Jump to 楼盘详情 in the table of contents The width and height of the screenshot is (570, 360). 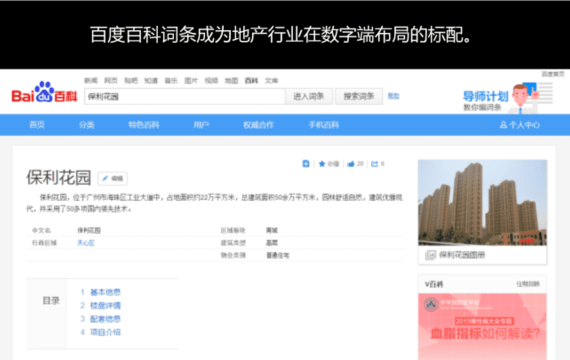point(105,305)
